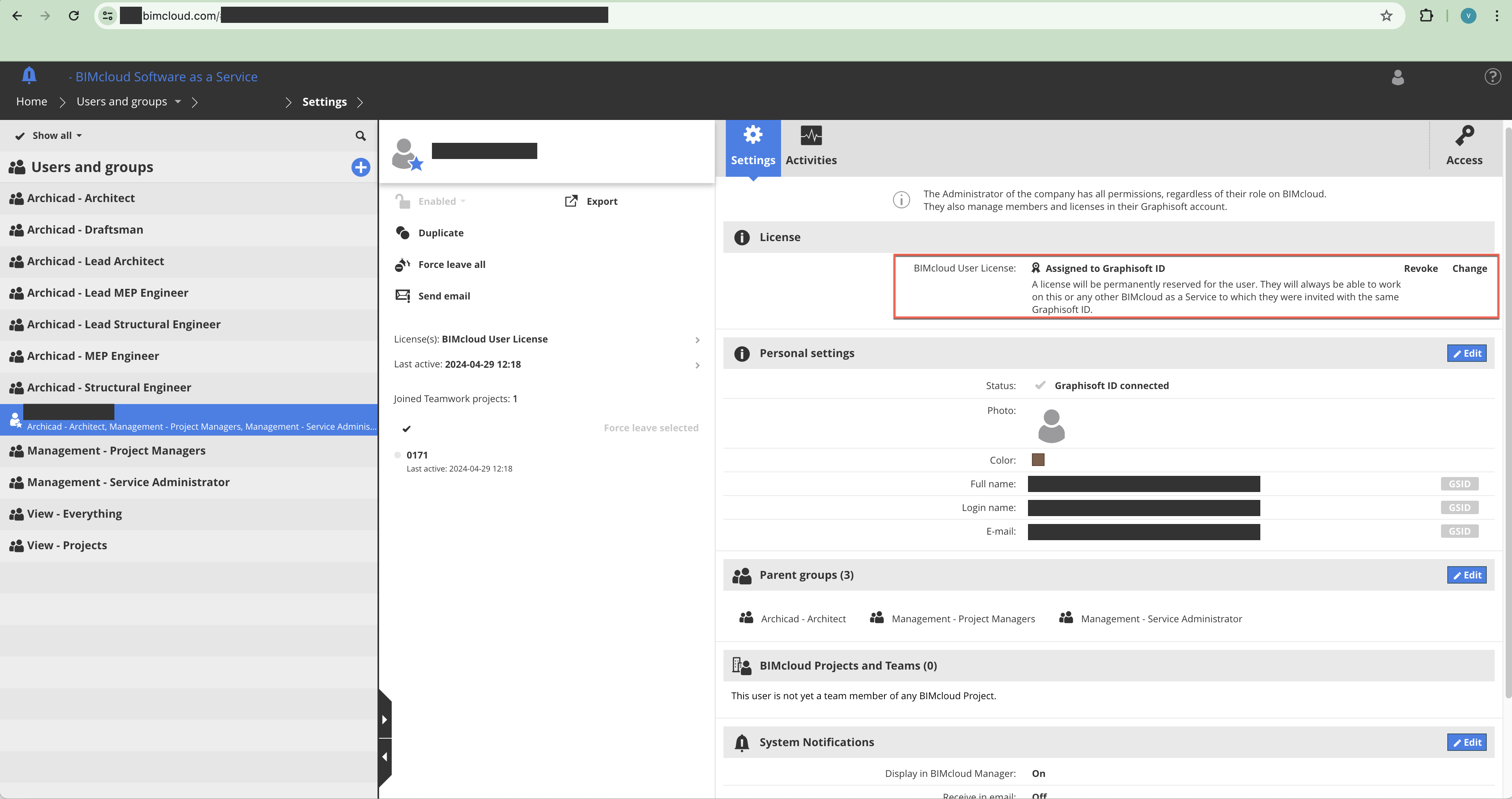Click Change license button
Viewport: 1512px width, 799px height.
click(x=1469, y=268)
